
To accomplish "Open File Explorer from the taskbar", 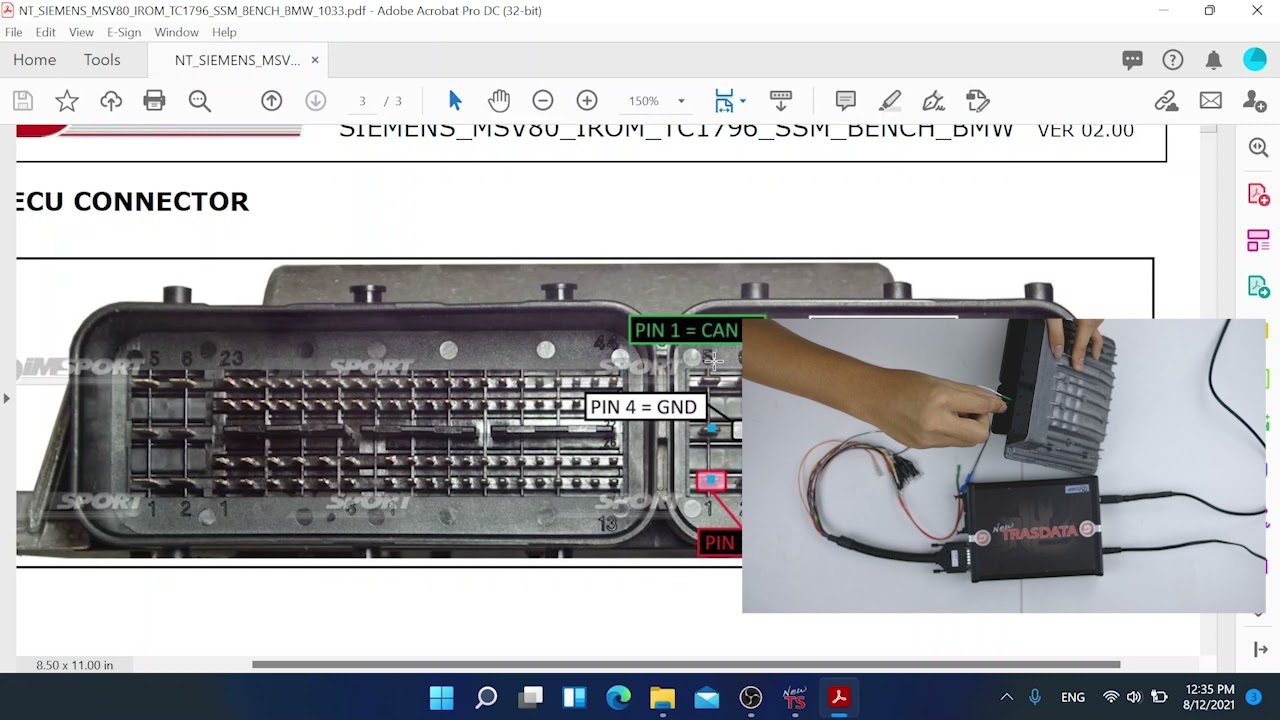I will coord(662,697).
